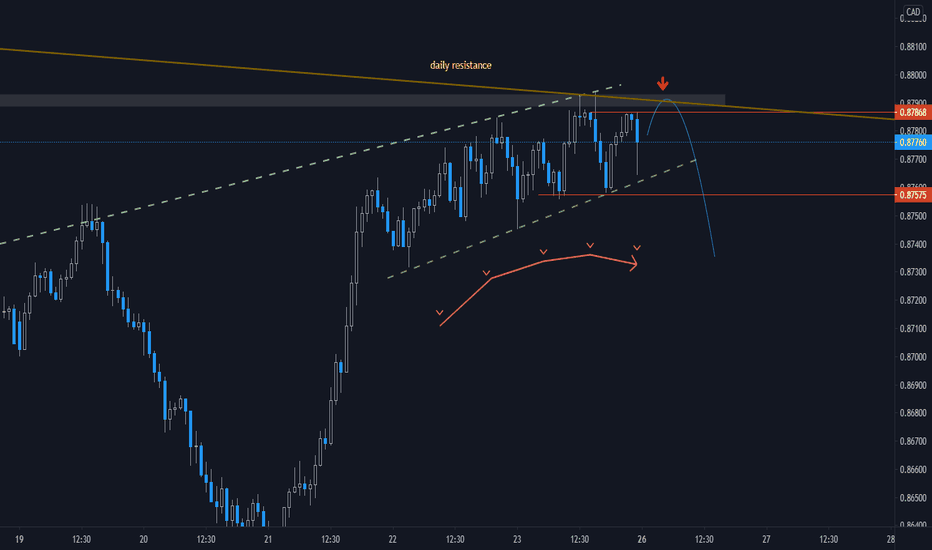The height and width of the screenshot is (550, 932).
Task: Click the 0.87000 price axis value
Action: coord(912,357)
